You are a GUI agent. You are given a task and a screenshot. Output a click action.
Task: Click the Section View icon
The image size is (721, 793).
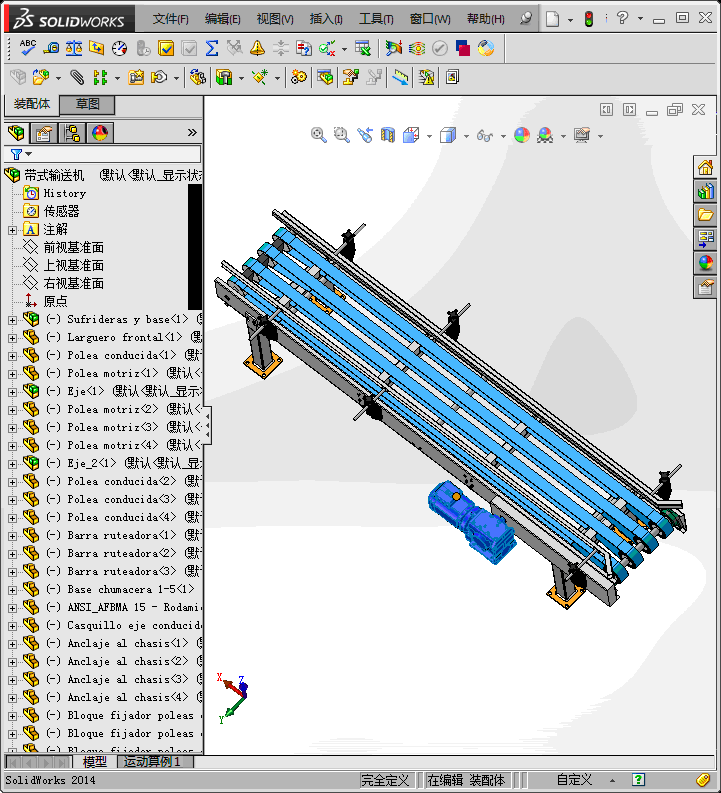[x=388, y=135]
